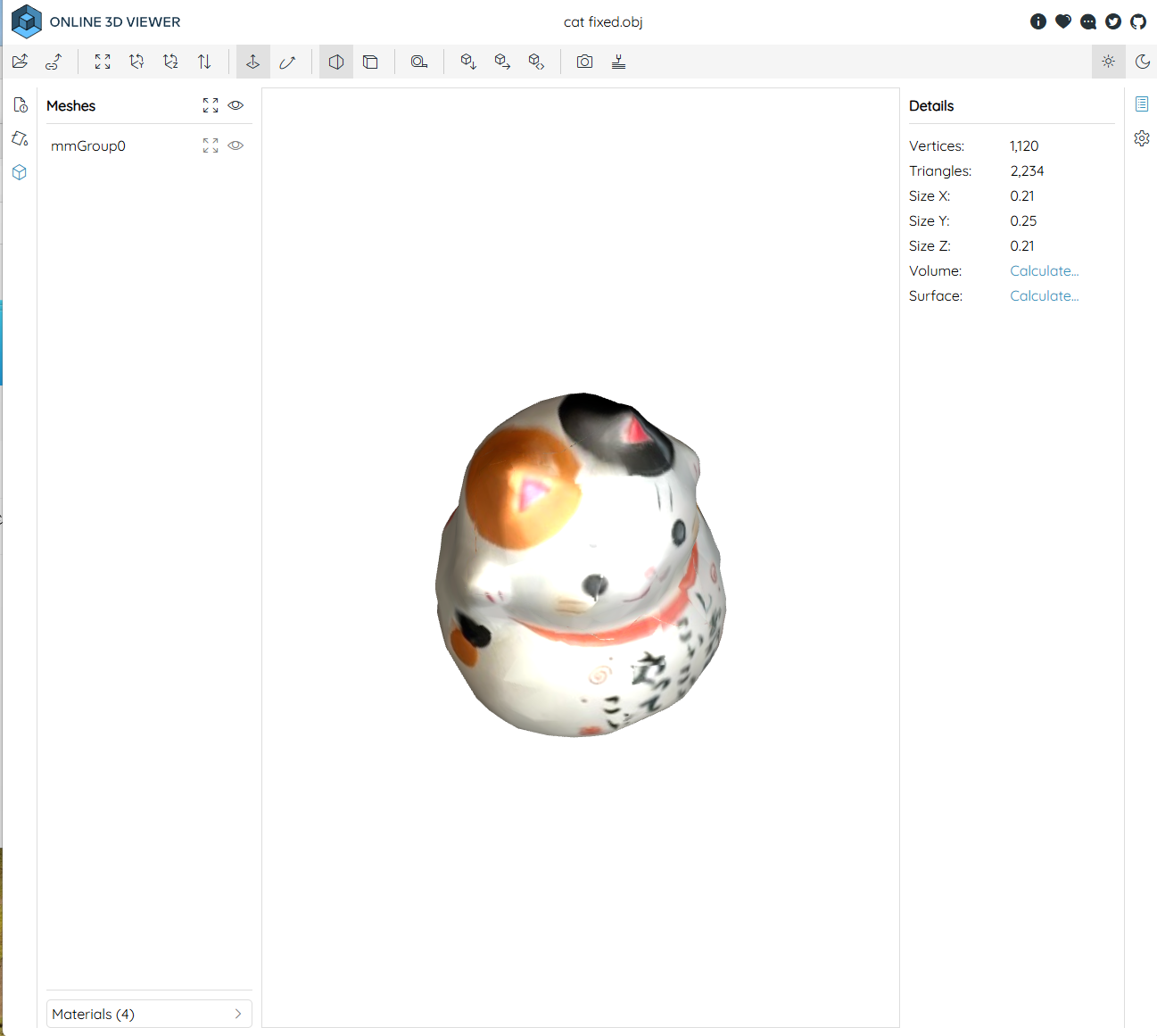Toggle visibility of all meshes
Viewport: 1157px width, 1036px height.
tap(236, 105)
